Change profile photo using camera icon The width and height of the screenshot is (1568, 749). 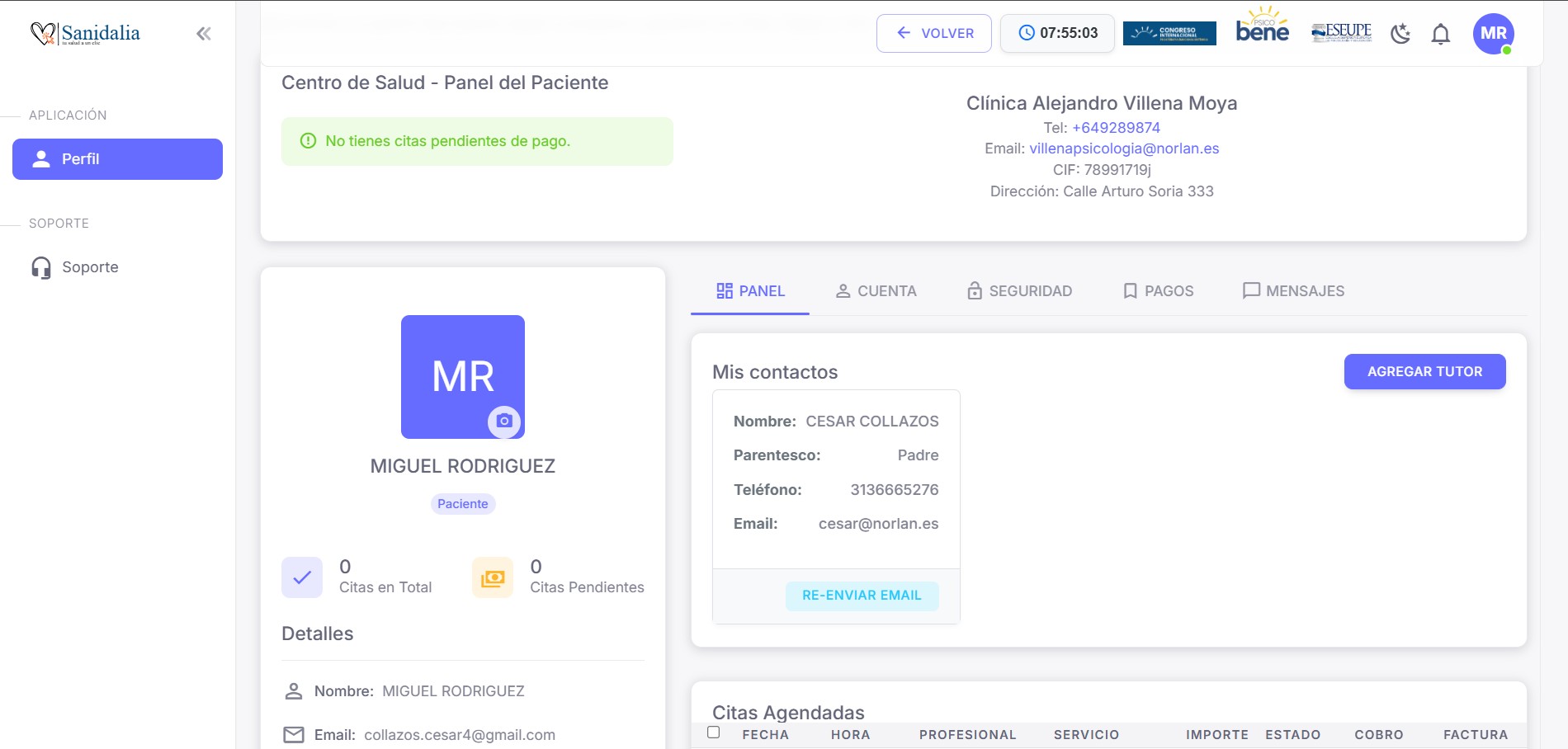coord(504,421)
